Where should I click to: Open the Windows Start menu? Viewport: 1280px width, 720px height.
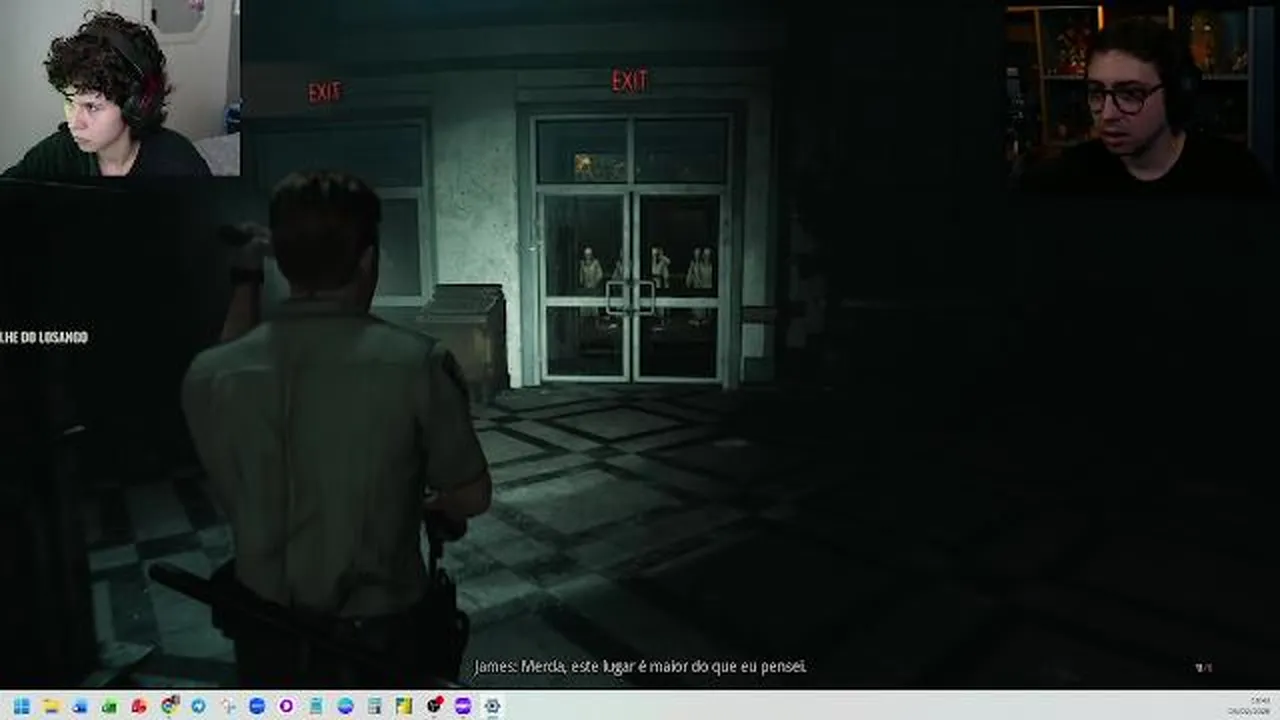click(21, 706)
